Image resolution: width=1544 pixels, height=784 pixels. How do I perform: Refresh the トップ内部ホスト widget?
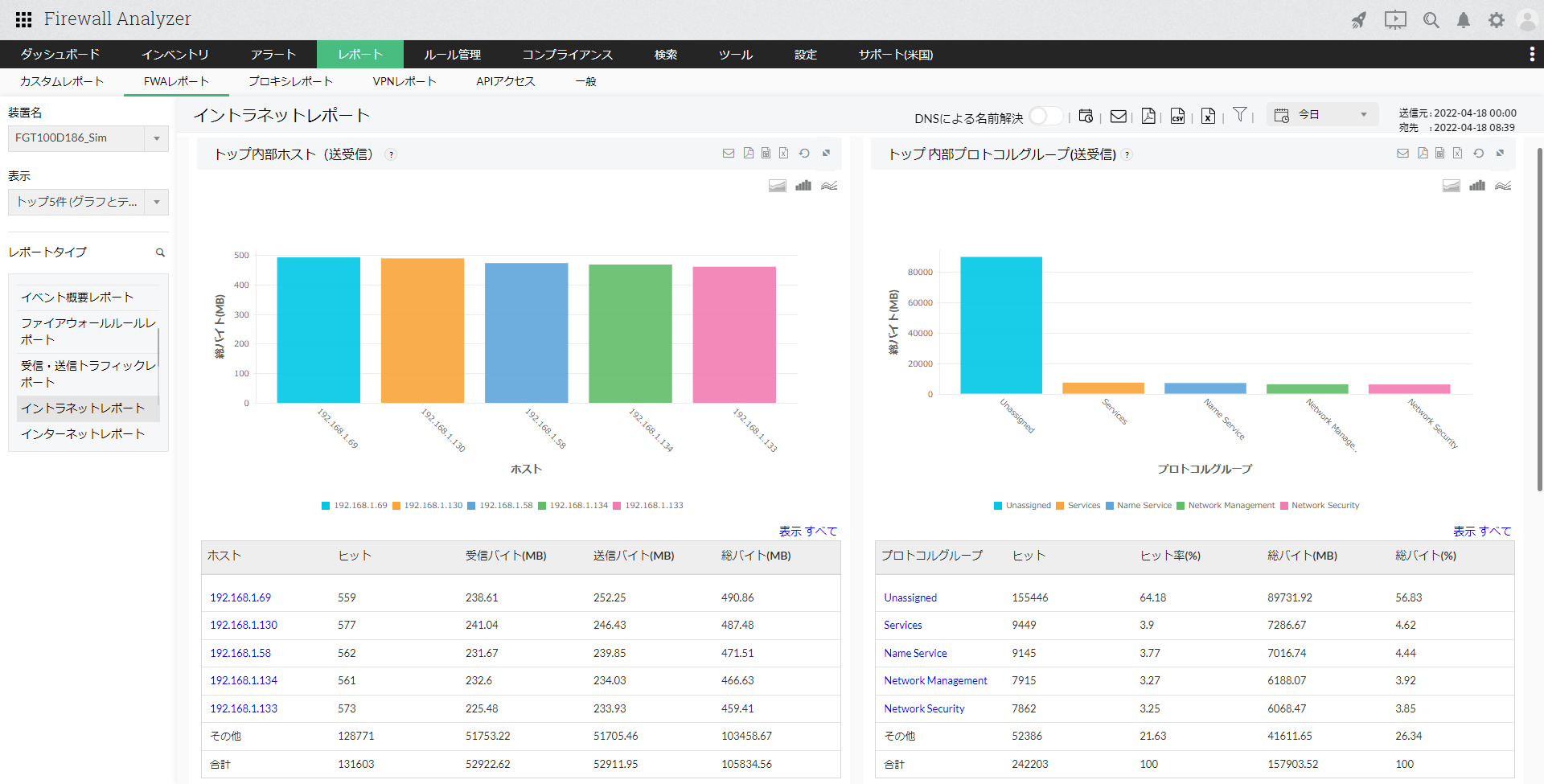[x=804, y=154]
